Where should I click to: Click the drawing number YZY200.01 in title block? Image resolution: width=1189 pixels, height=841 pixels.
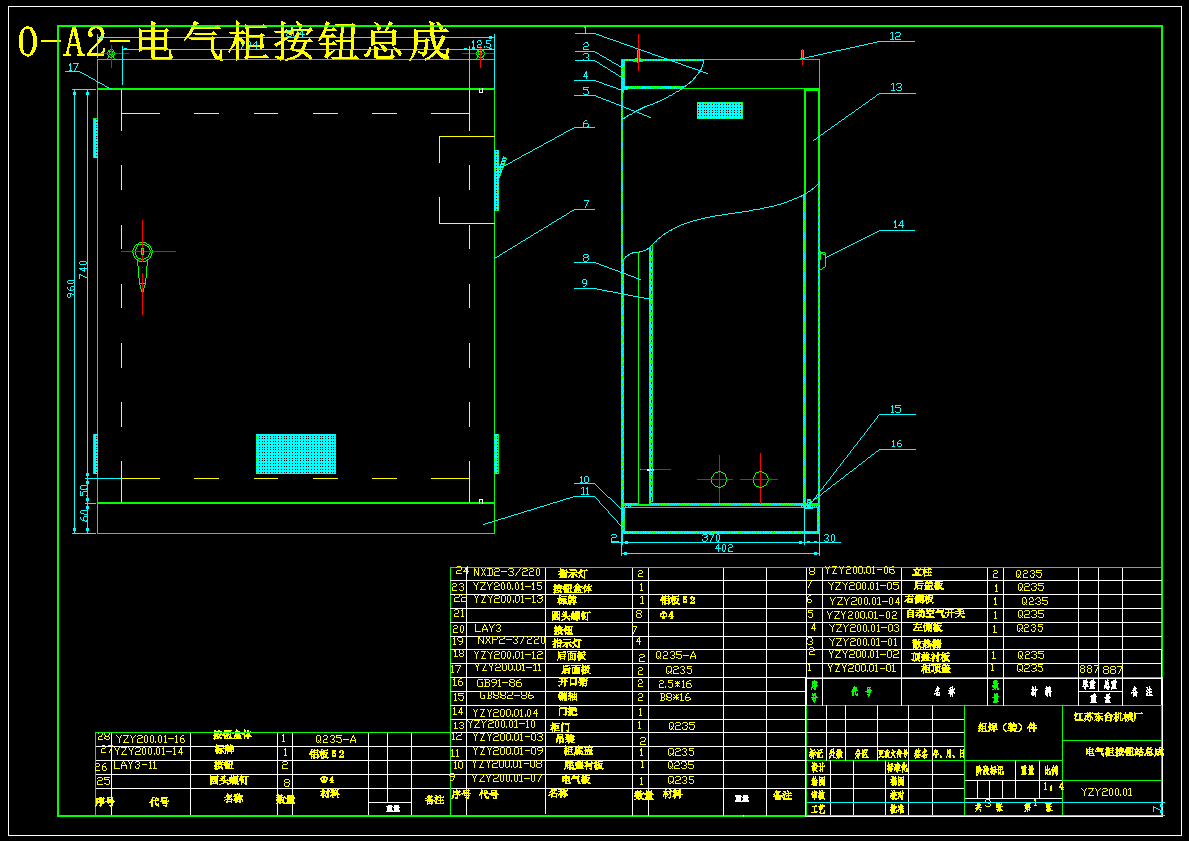(1106, 792)
